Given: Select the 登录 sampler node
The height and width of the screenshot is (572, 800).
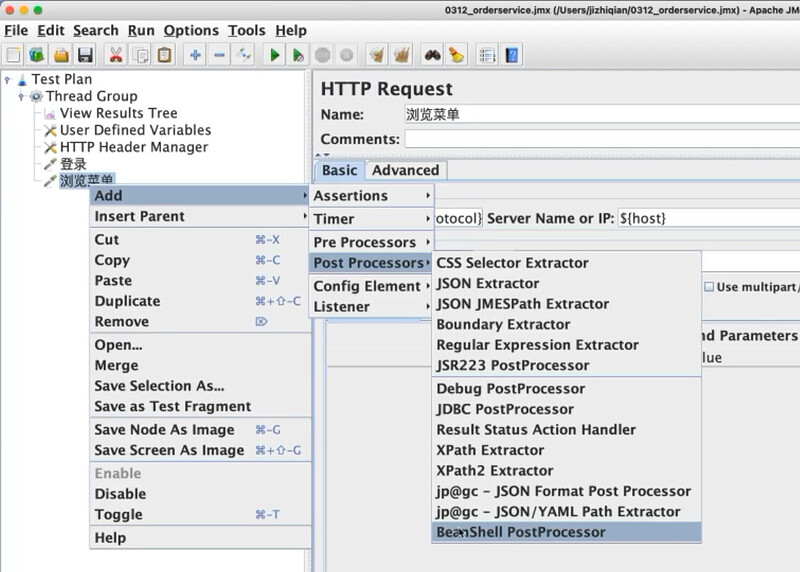Looking at the screenshot, I should pos(73,164).
